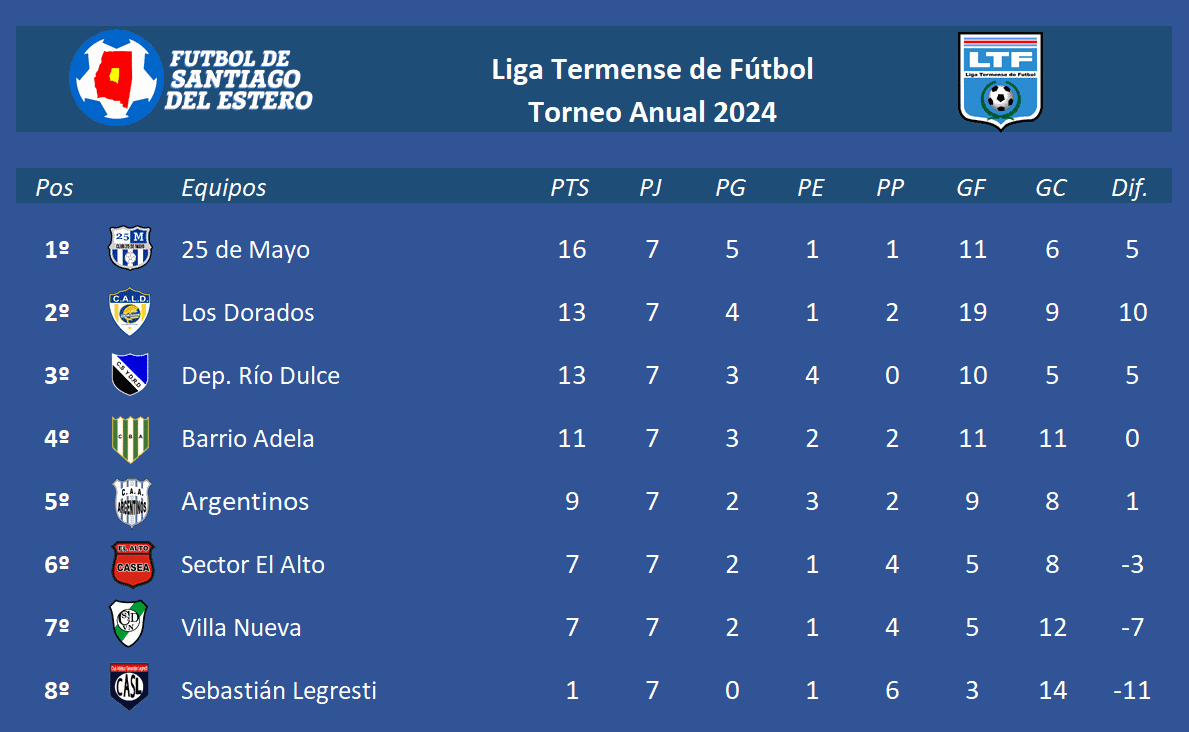Click the Villa Nueva club crest

coord(129,624)
